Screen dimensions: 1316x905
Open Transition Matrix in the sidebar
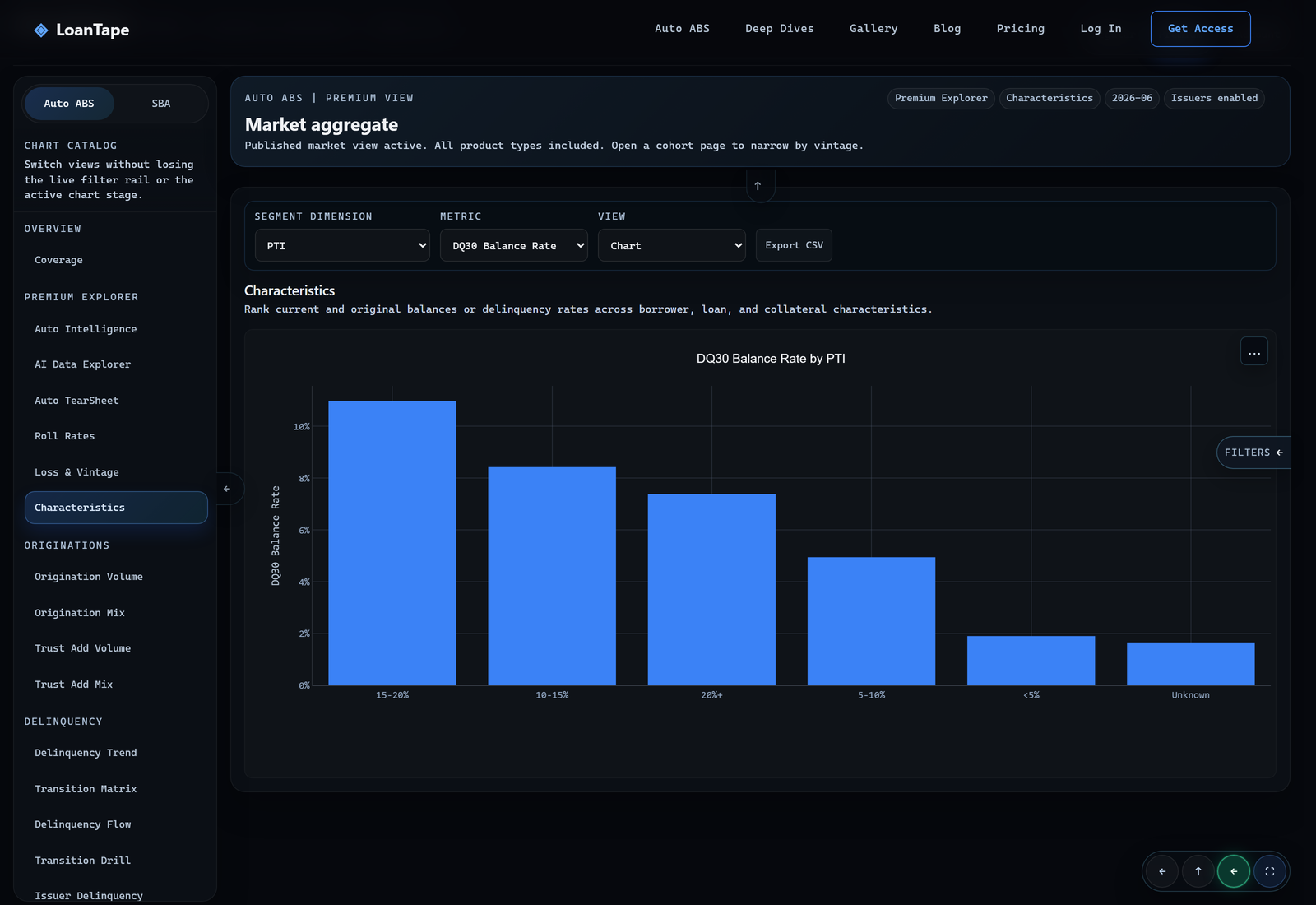116,789
